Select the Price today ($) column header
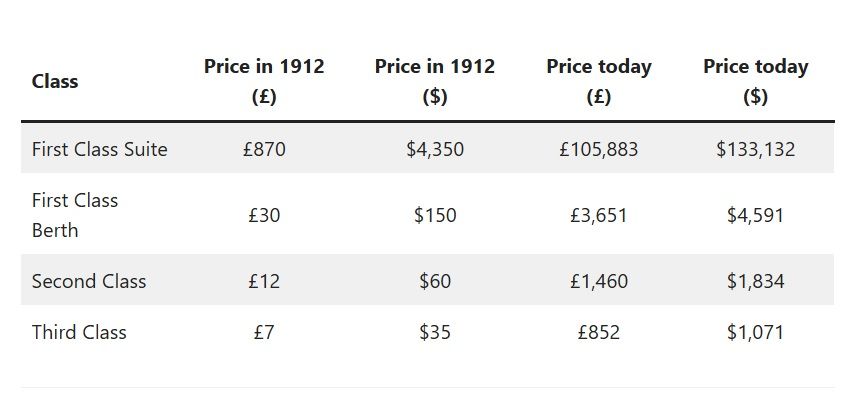Viewport: 857px width, 418px height. (756, 82)
